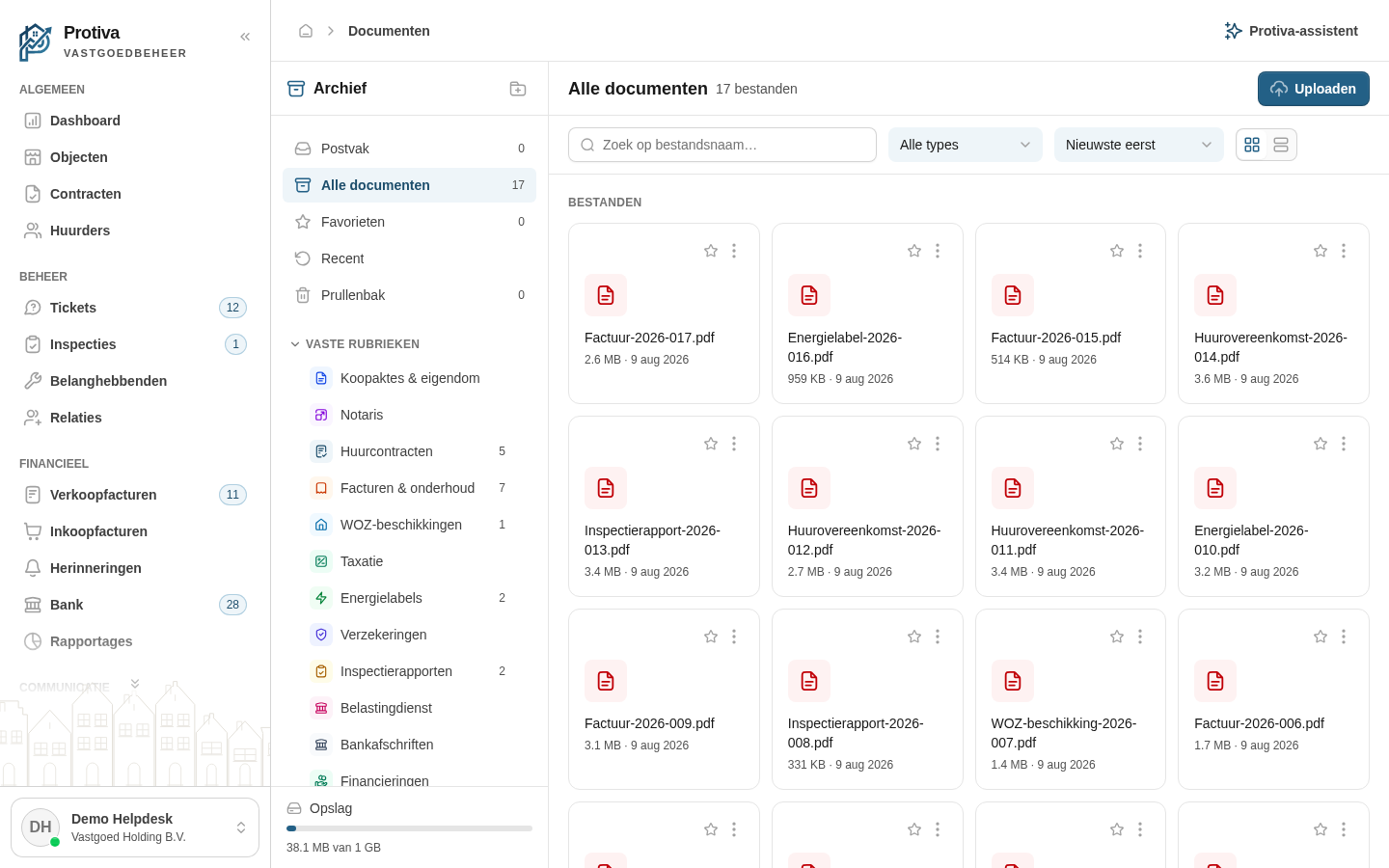Show Favorieten documents
This screenshot has width=1389, height=868.
tap(409, 222)
